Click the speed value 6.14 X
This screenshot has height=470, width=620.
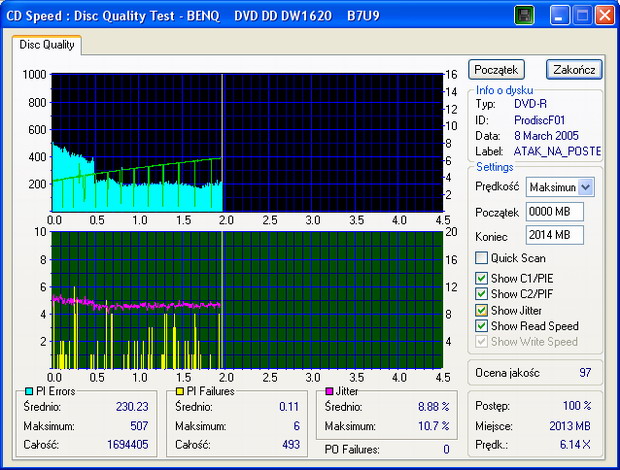[575, 445]
